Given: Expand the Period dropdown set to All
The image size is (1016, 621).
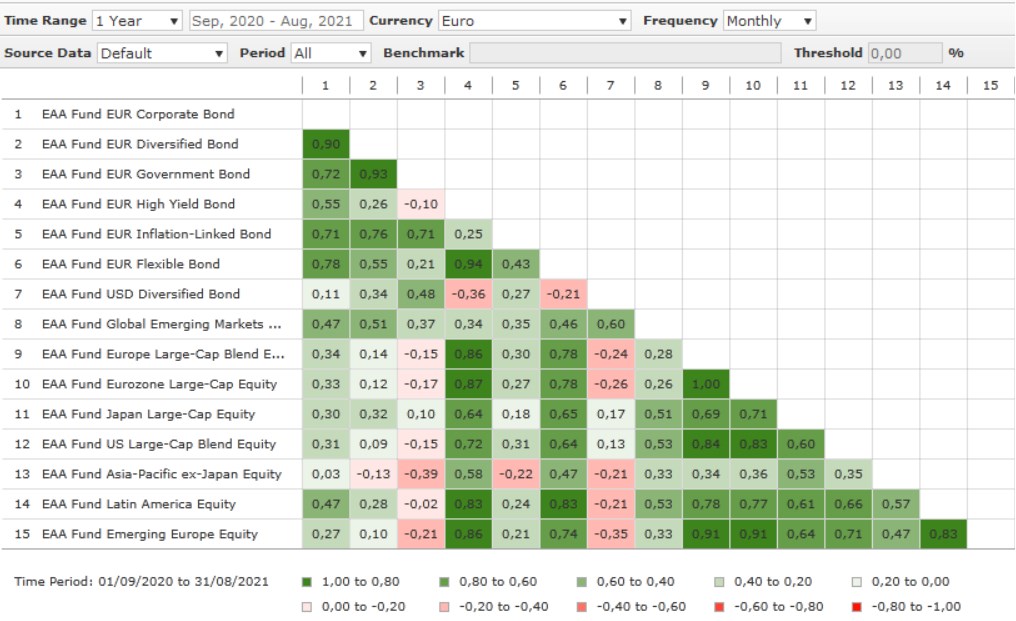Looking at the screenshot, I should [331, 53].
